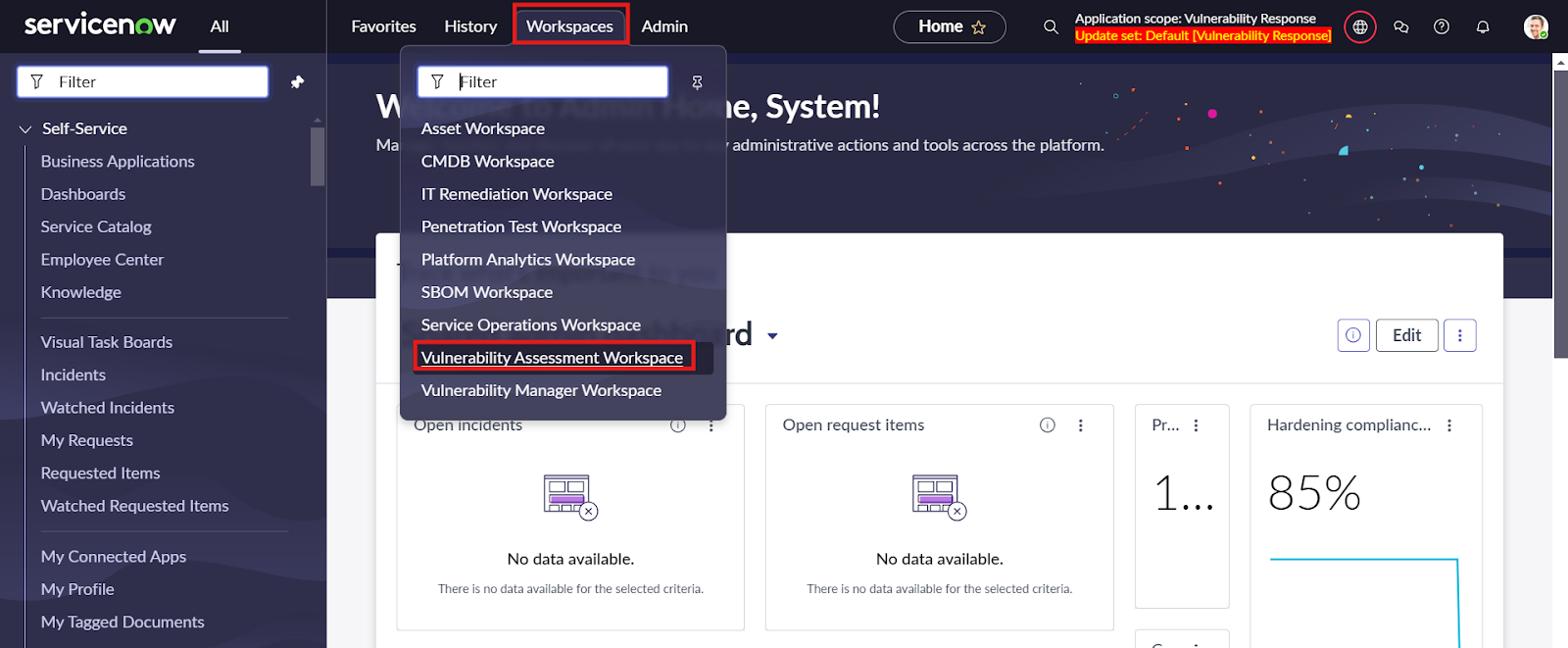This screenshot has width=1568, height=648.
Task: Open My Profile module
Action: tap(77, 589)
